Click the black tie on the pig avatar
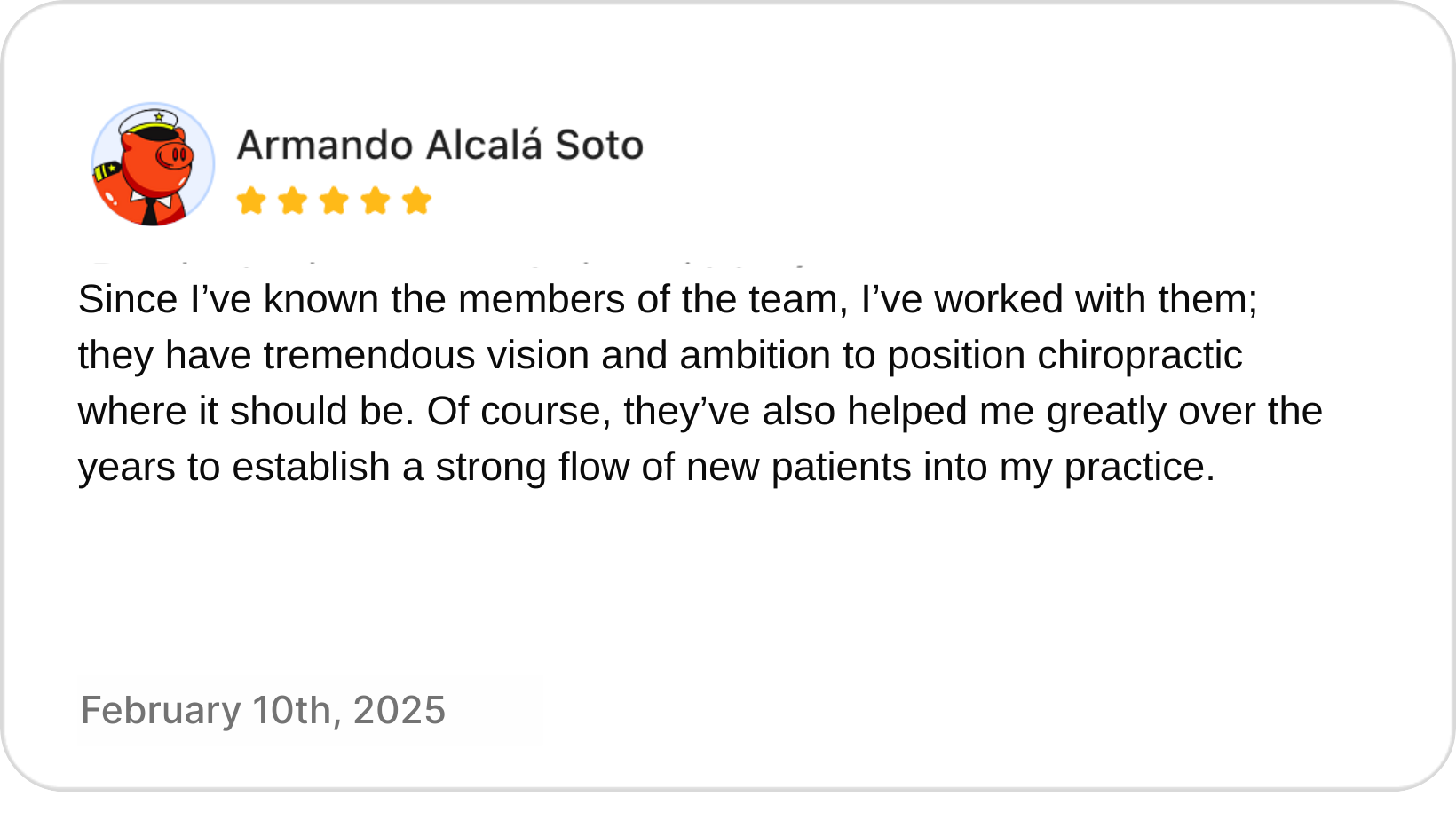 pos(150,211)
